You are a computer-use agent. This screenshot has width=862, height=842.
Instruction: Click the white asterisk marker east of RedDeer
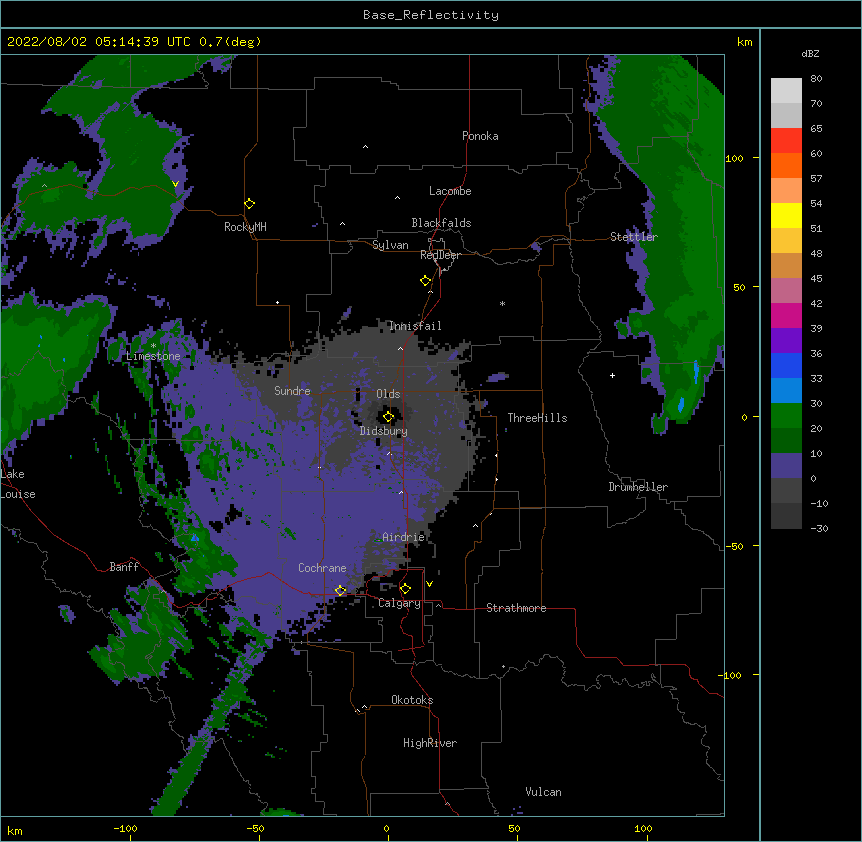502,303
